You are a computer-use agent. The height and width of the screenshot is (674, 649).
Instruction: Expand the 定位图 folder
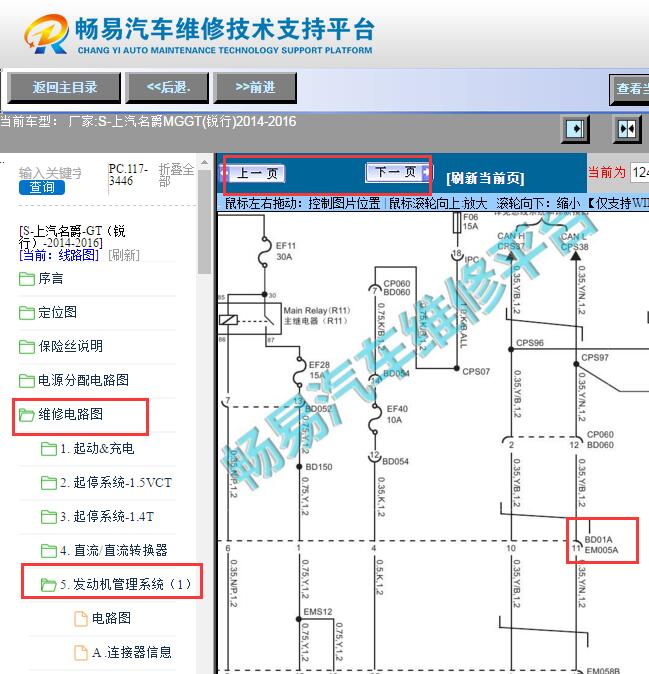tap(58, 312)
